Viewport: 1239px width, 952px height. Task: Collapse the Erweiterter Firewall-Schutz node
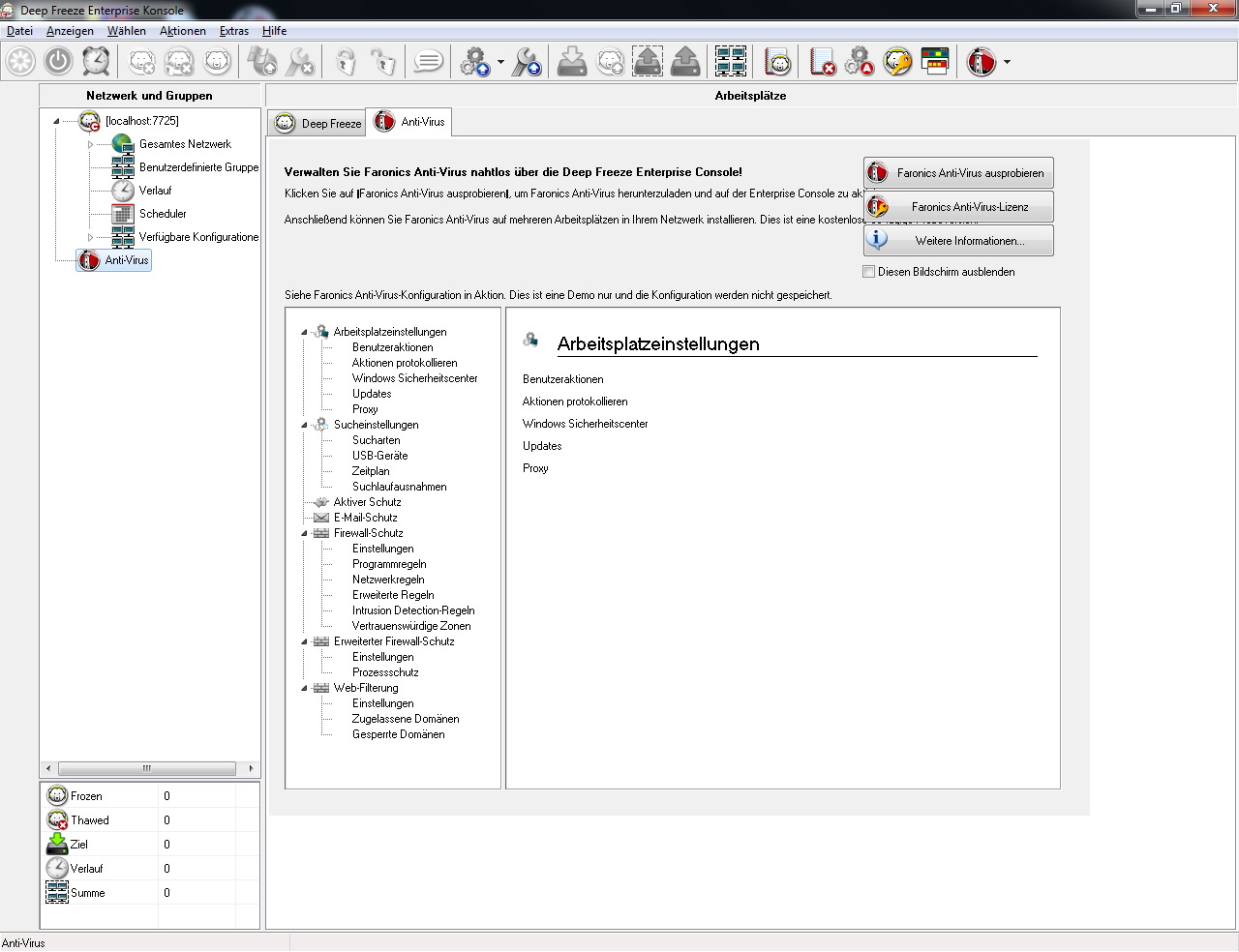(304, 641)
